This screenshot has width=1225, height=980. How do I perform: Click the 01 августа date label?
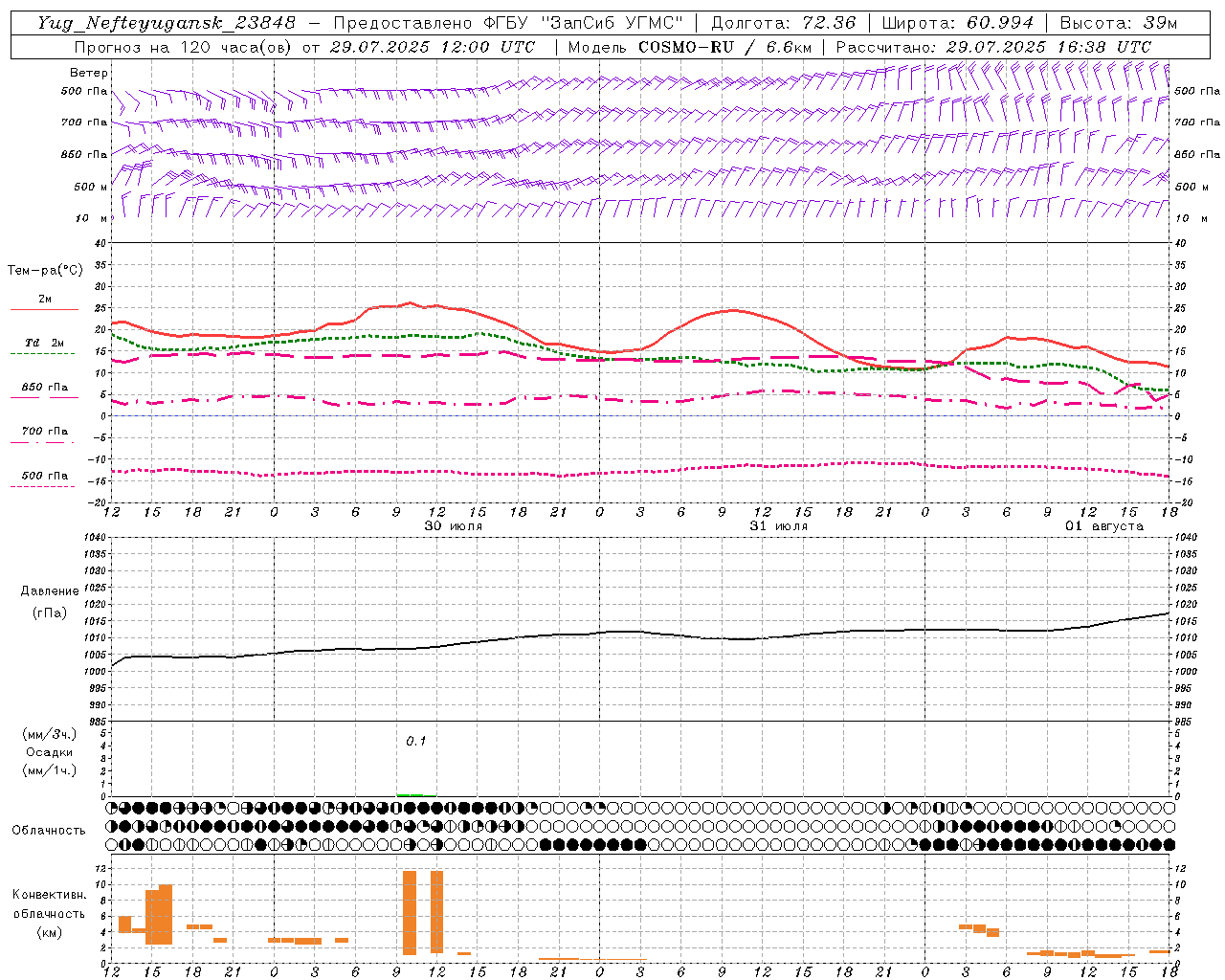point(1104,526)
